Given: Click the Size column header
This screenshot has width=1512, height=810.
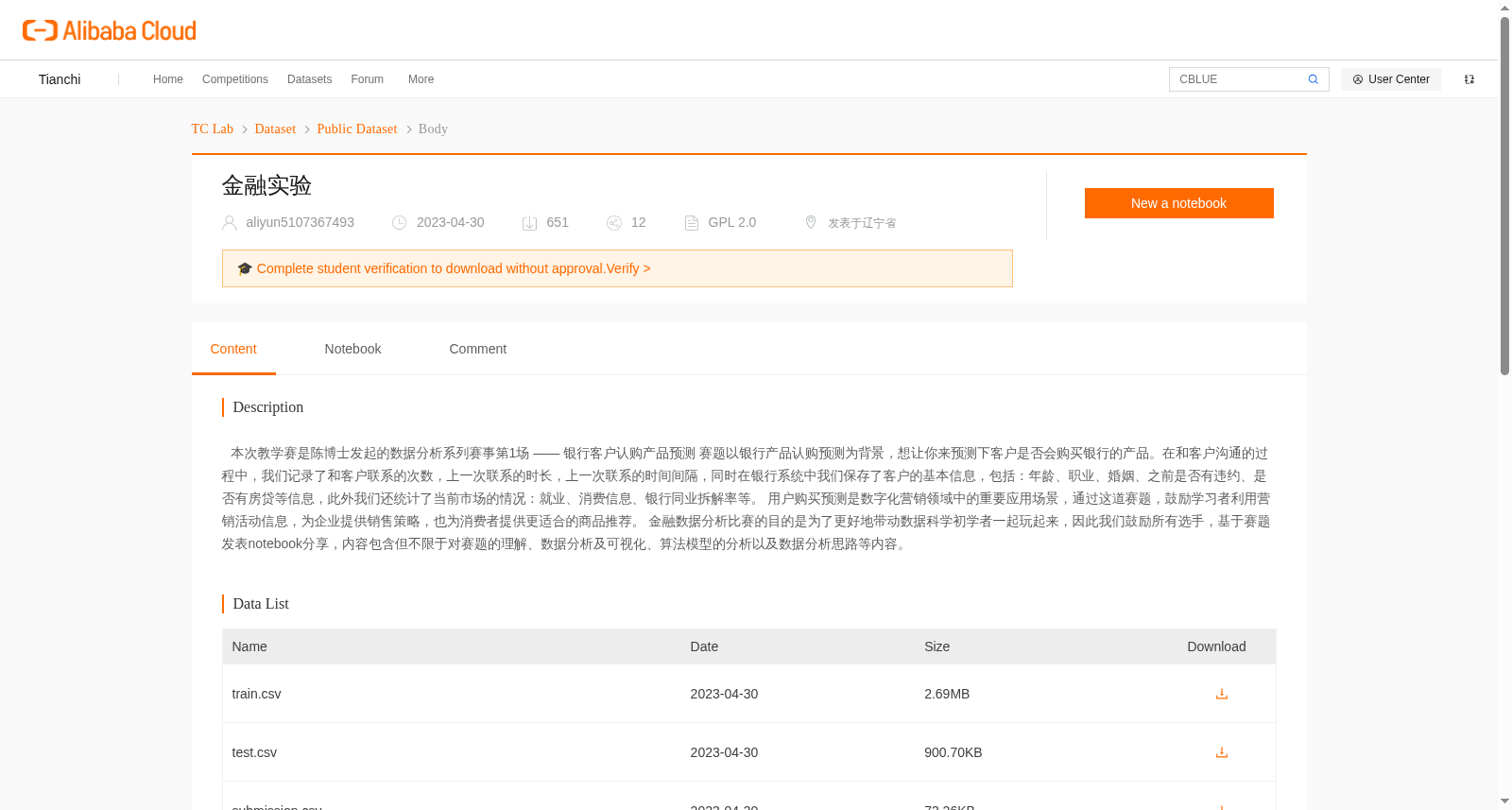Looking at the screenshot, I should pos(936,646).
